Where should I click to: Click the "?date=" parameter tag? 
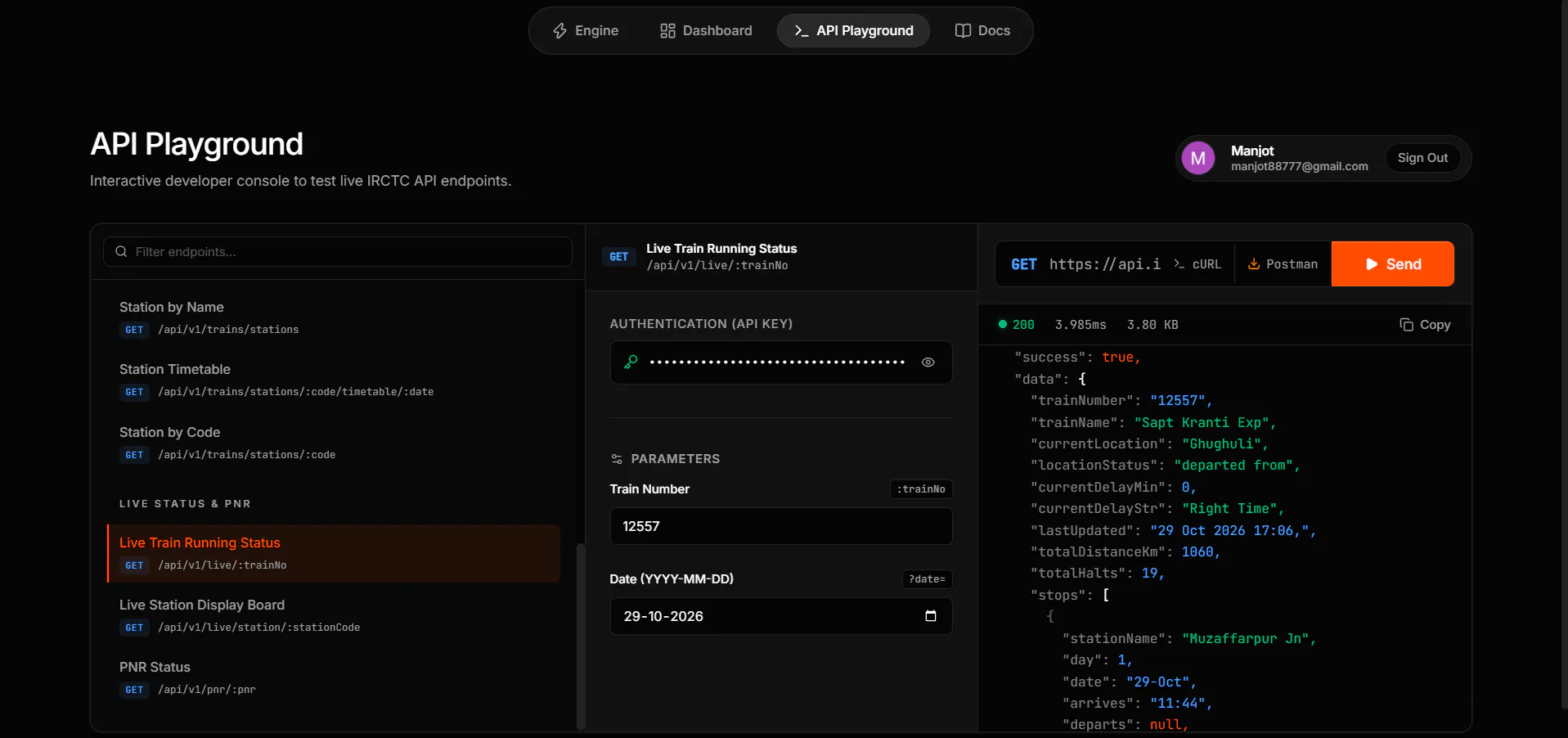tap(927, 579)
